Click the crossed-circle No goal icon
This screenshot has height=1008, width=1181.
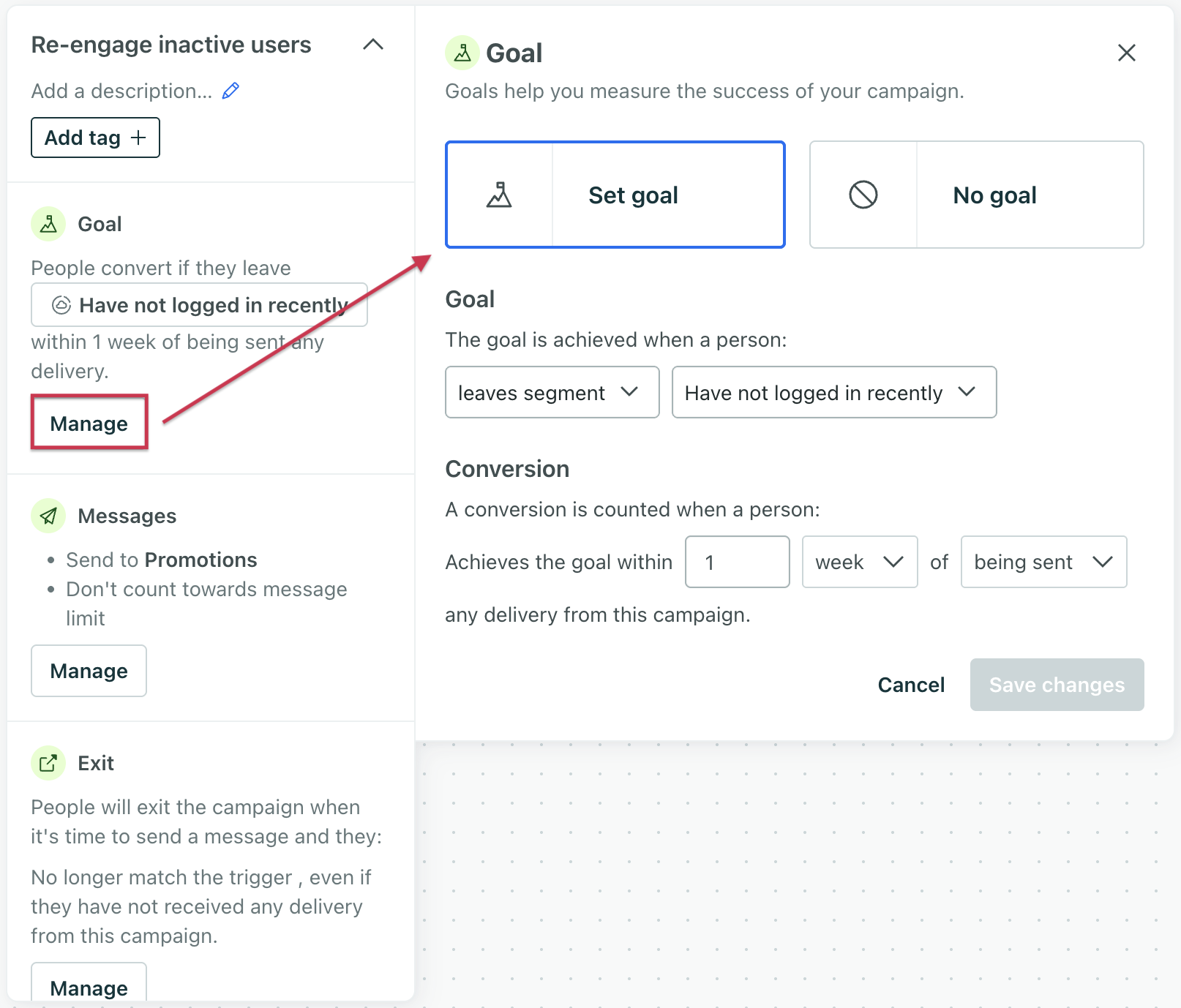pyautogui.click(x=863, y=195)
